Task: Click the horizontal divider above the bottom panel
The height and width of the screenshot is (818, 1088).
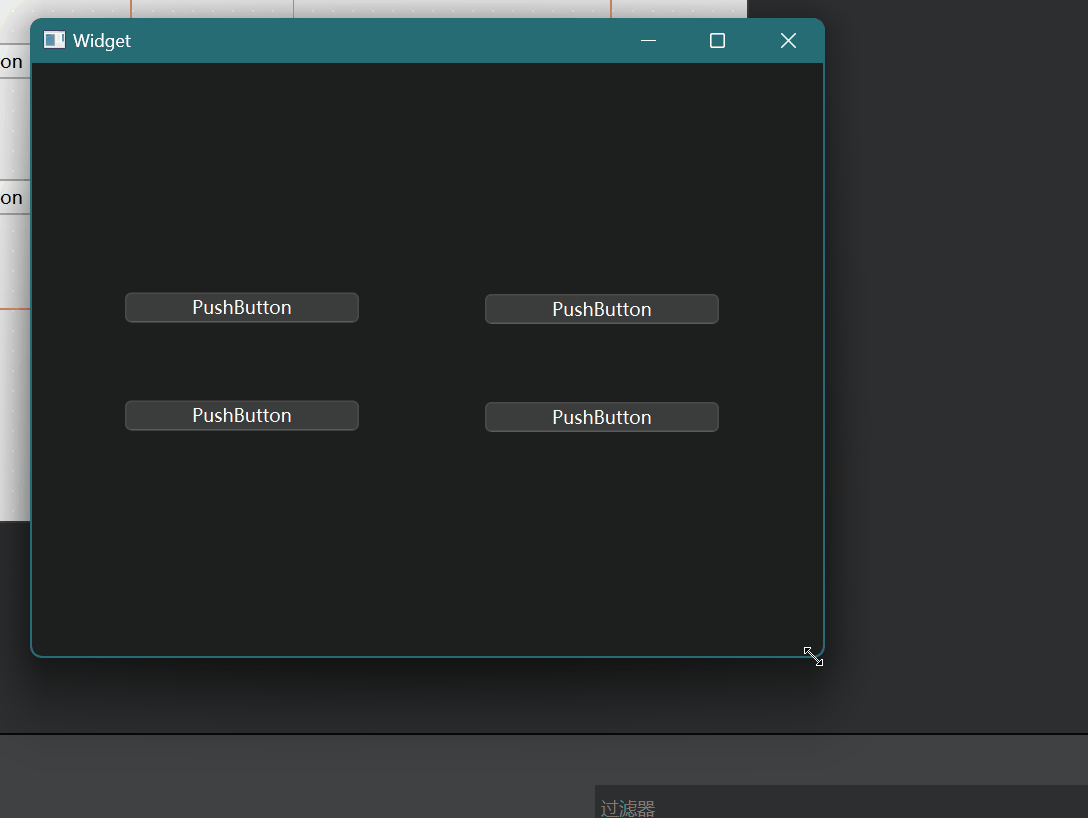Action: pyautogui.click(x=544, y=734)
